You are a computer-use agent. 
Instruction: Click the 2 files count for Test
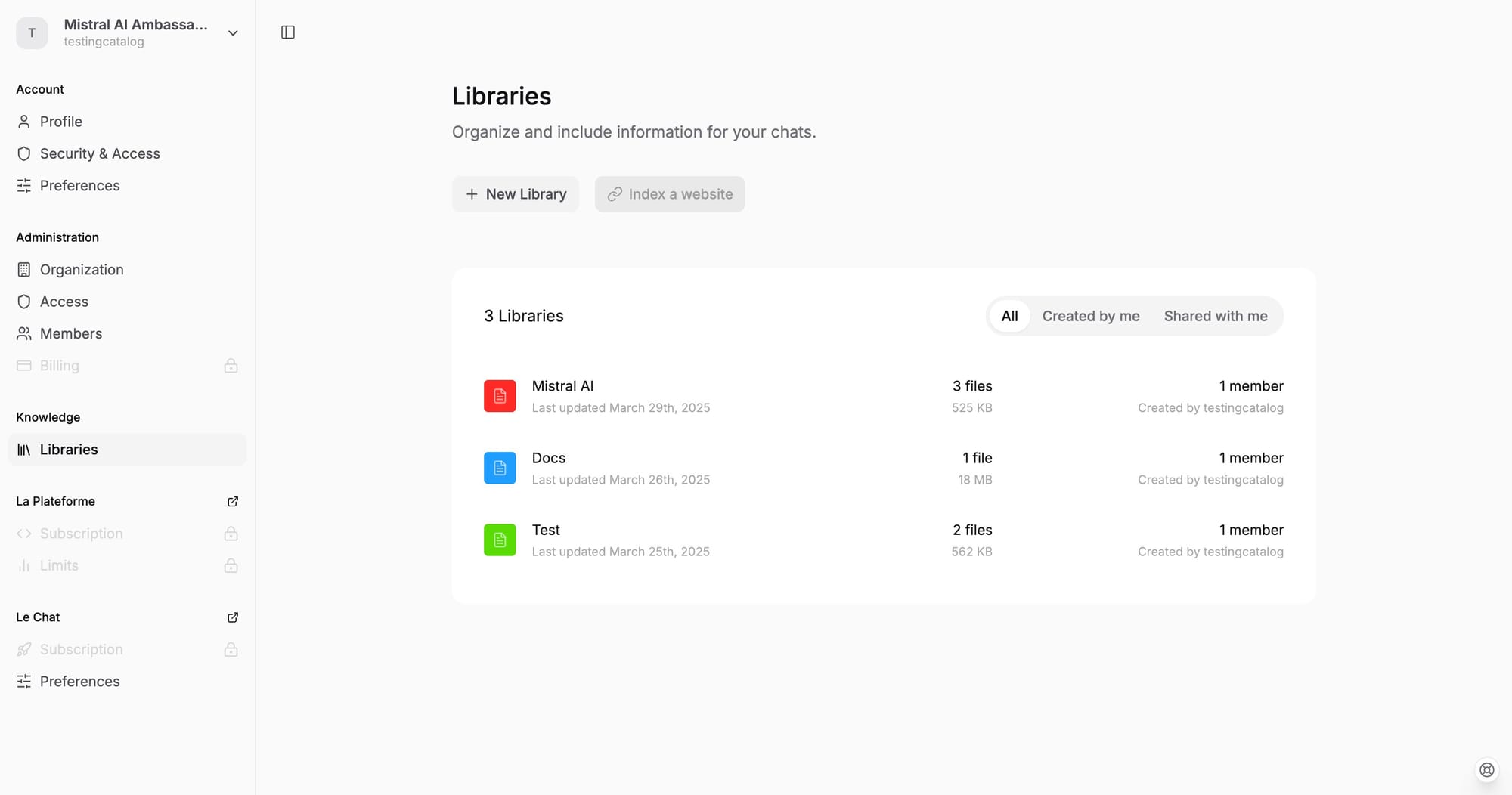click(972, 530)
